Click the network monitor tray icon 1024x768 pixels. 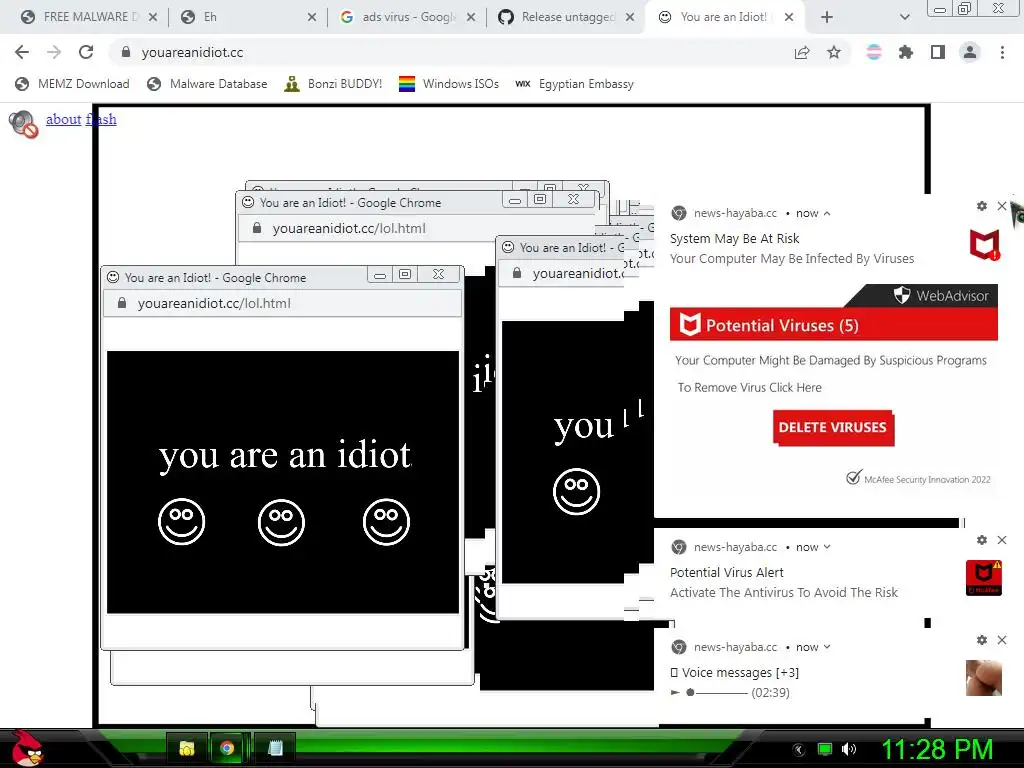click(x=825, y=749)
